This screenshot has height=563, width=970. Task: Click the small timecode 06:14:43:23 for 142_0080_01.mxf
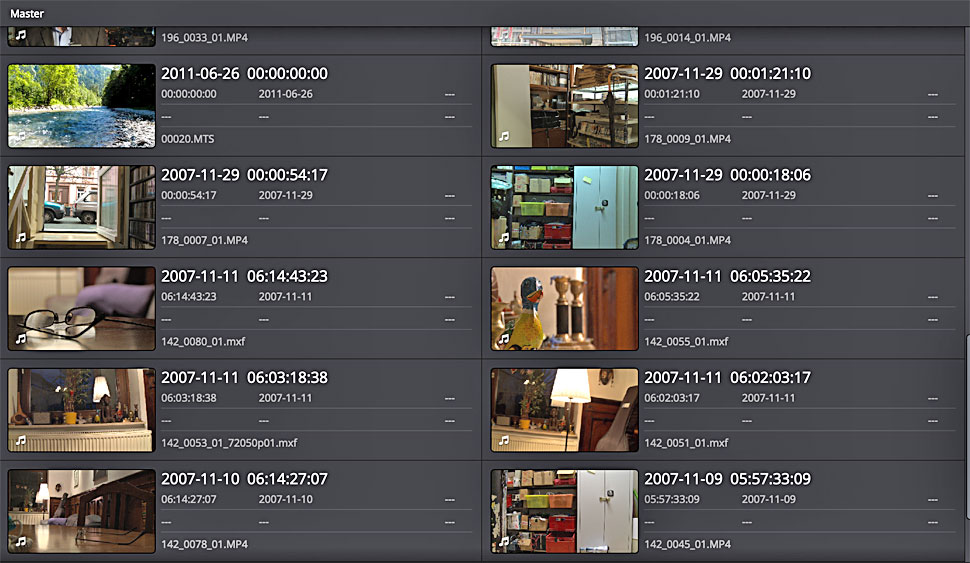pos(189,297)
